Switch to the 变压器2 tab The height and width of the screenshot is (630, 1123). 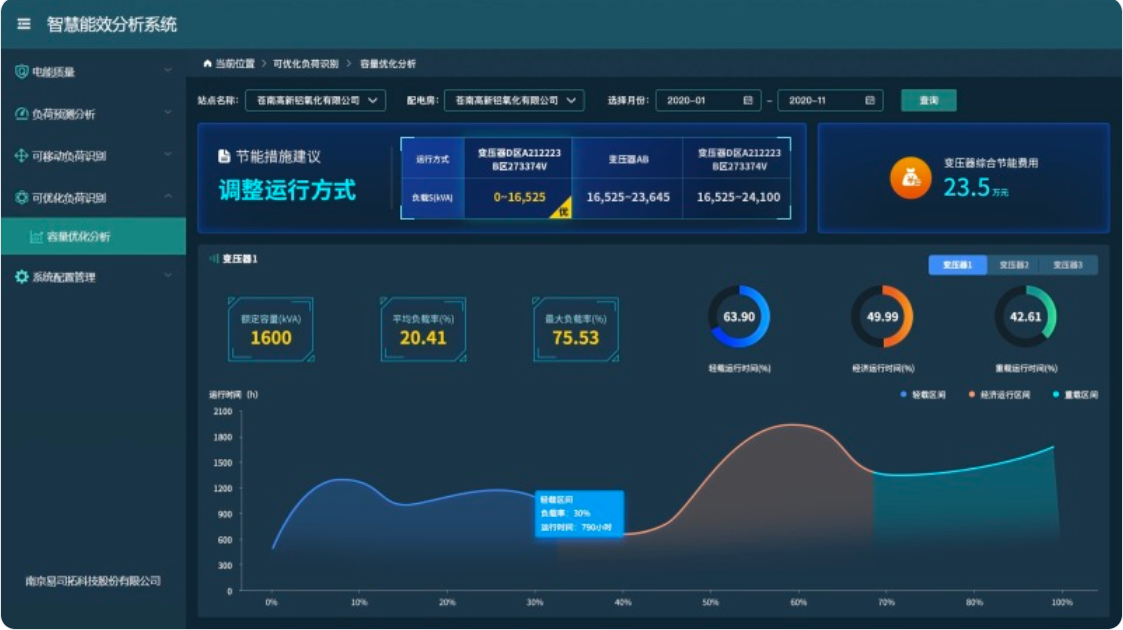tap(1013, 265)
